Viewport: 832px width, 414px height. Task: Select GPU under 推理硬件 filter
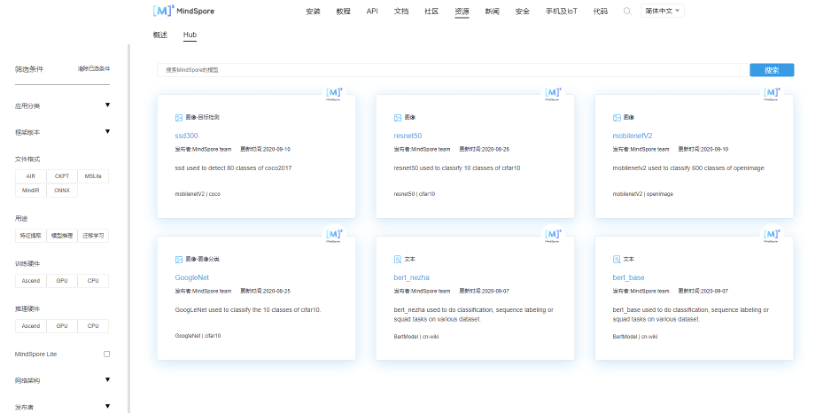62,326
